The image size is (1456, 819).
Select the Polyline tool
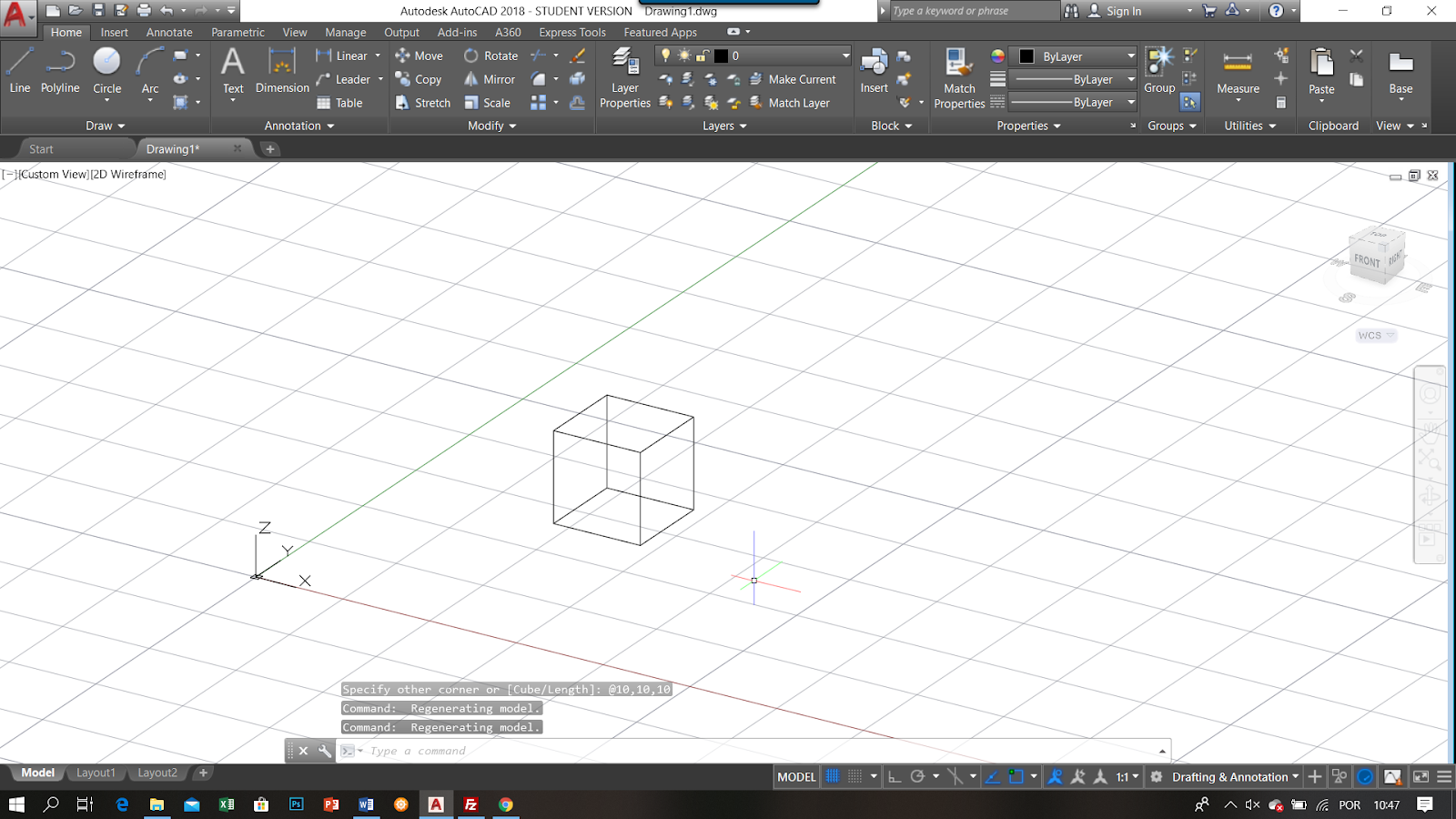pyautogui.click(x=60, y=70)
